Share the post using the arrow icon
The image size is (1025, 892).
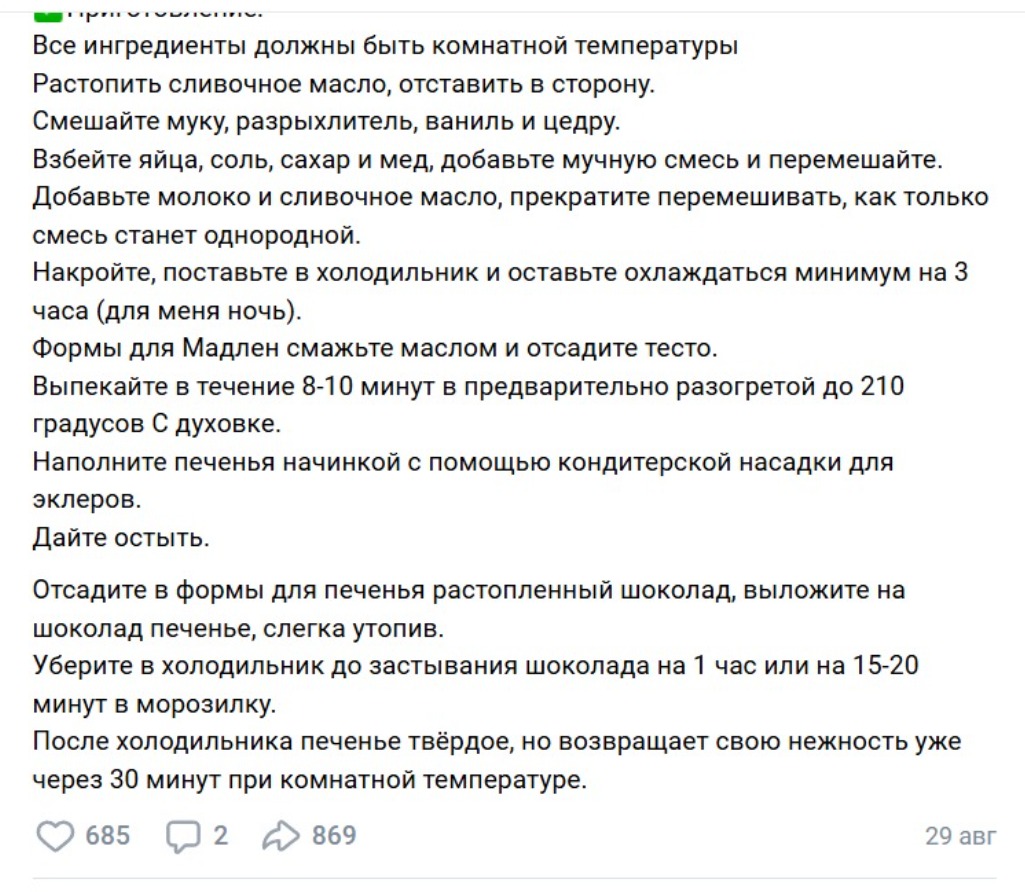click(282, 836)
